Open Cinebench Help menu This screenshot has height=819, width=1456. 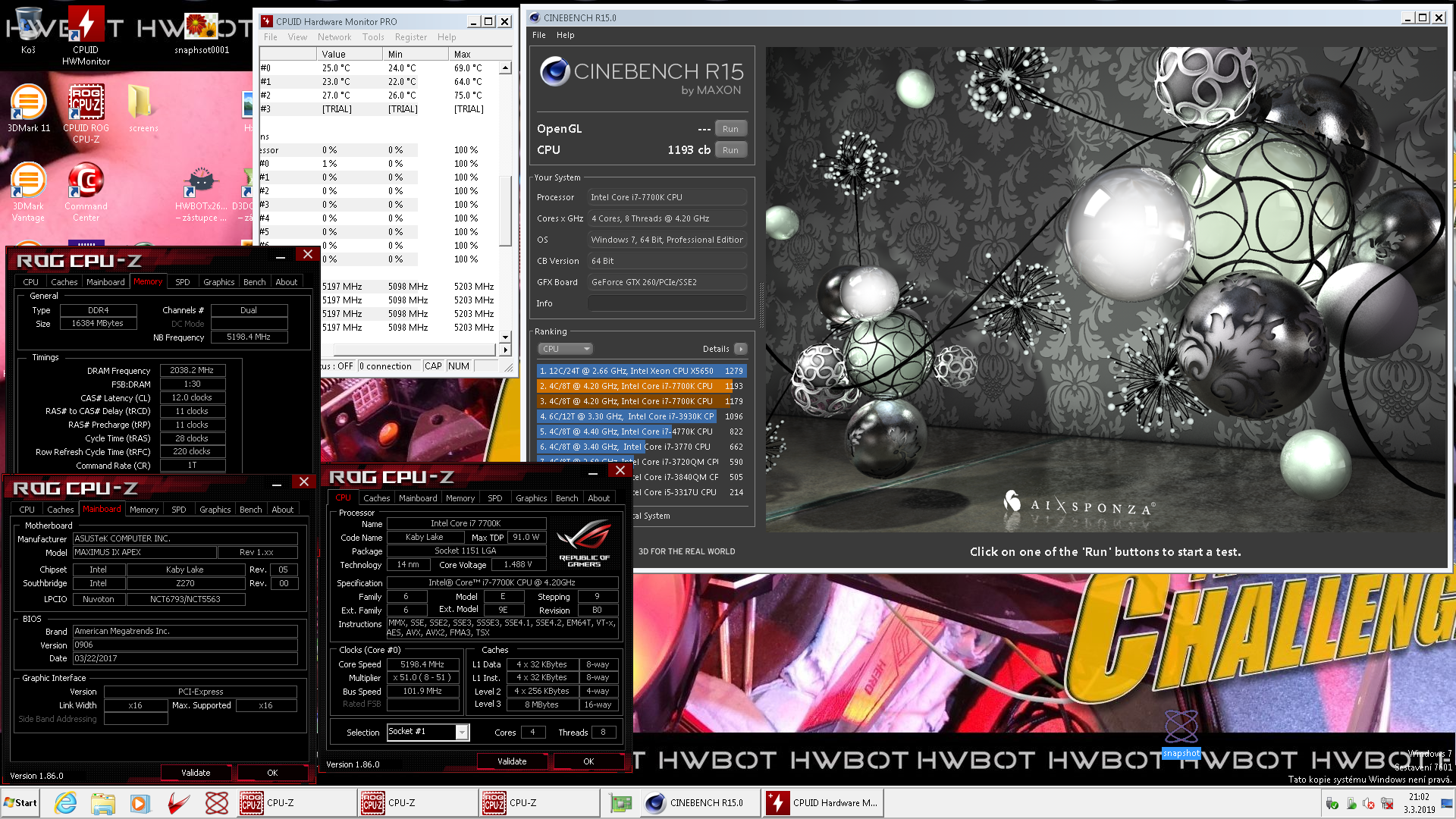pyautogui.click(x=566, y=35)
